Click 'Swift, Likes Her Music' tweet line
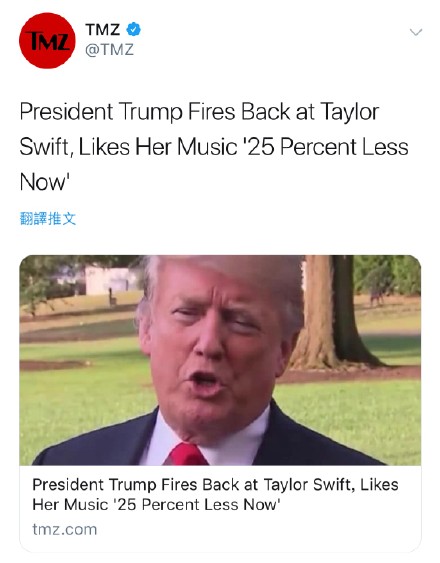Screen dimensions: 440x563 click(x=129, y=147)
